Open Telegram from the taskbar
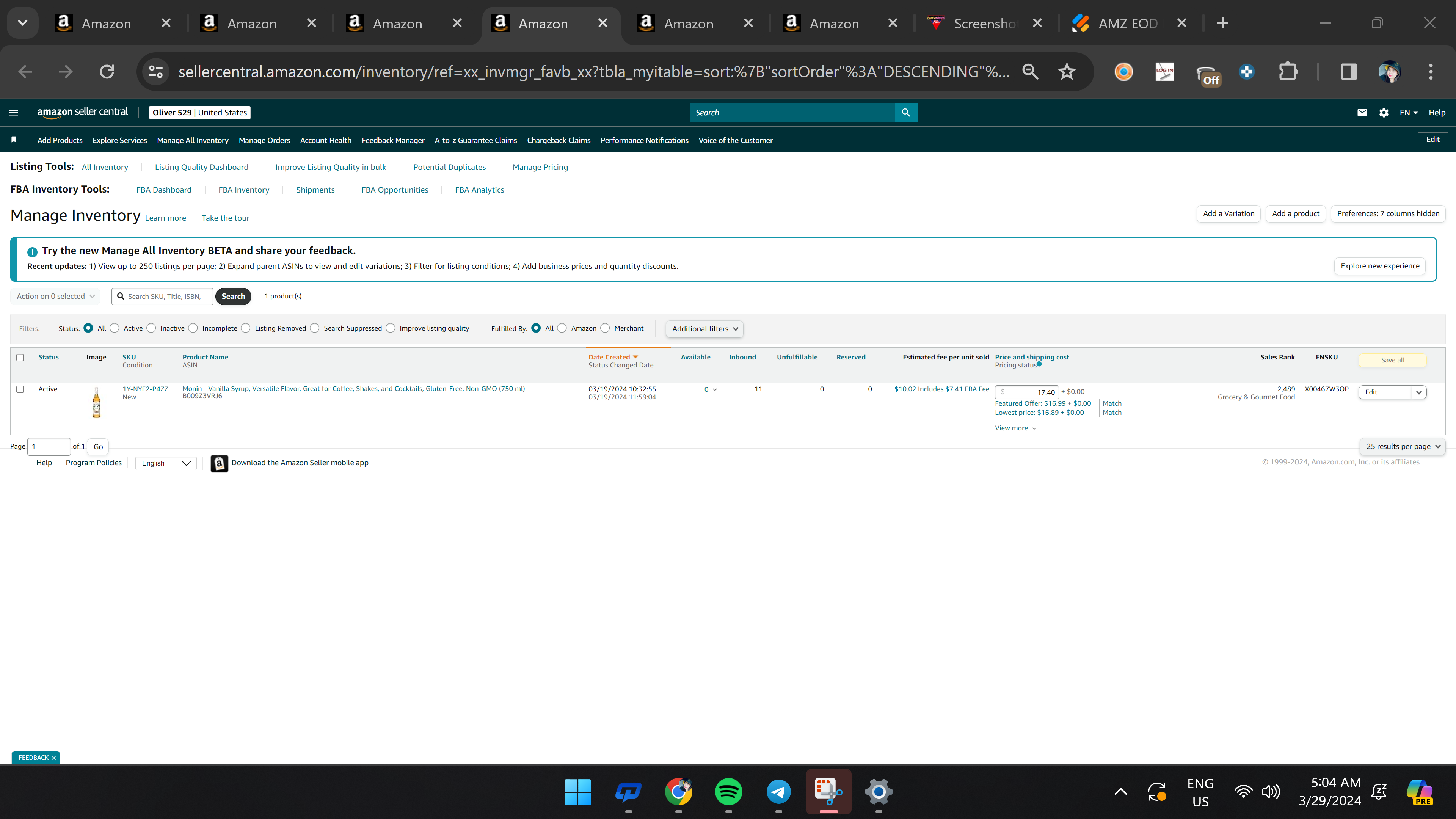This screenshot has width=1456, height=819. coord(778,792)
